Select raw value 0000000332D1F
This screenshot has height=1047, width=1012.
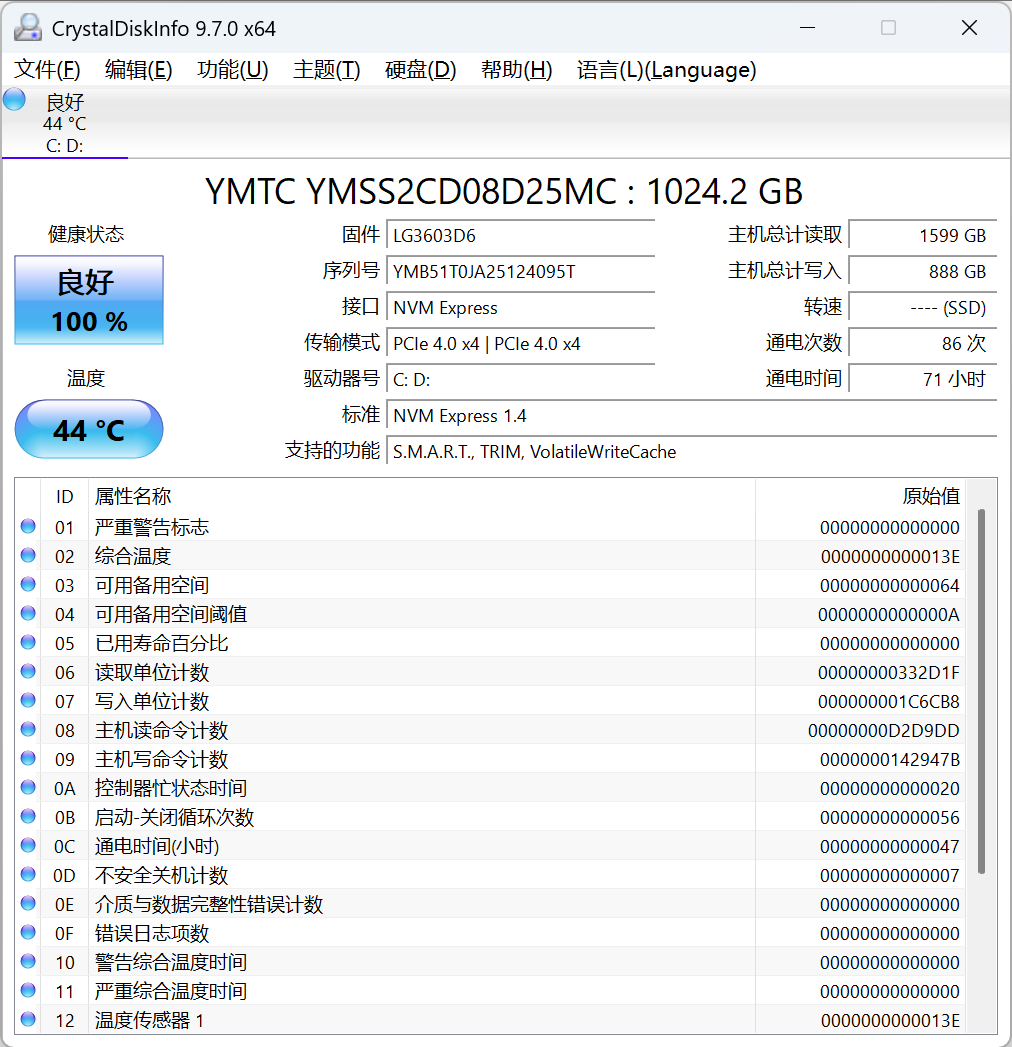click(x=889, y=672)
